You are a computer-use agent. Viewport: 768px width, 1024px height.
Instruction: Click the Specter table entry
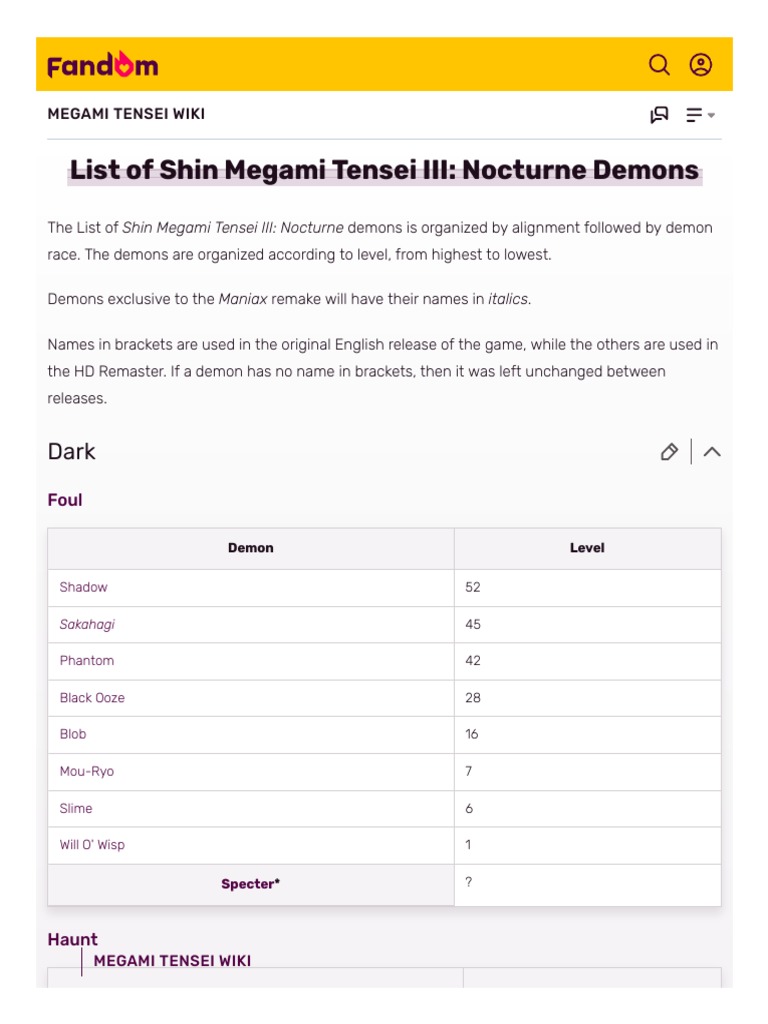click(x=250, y=884)
